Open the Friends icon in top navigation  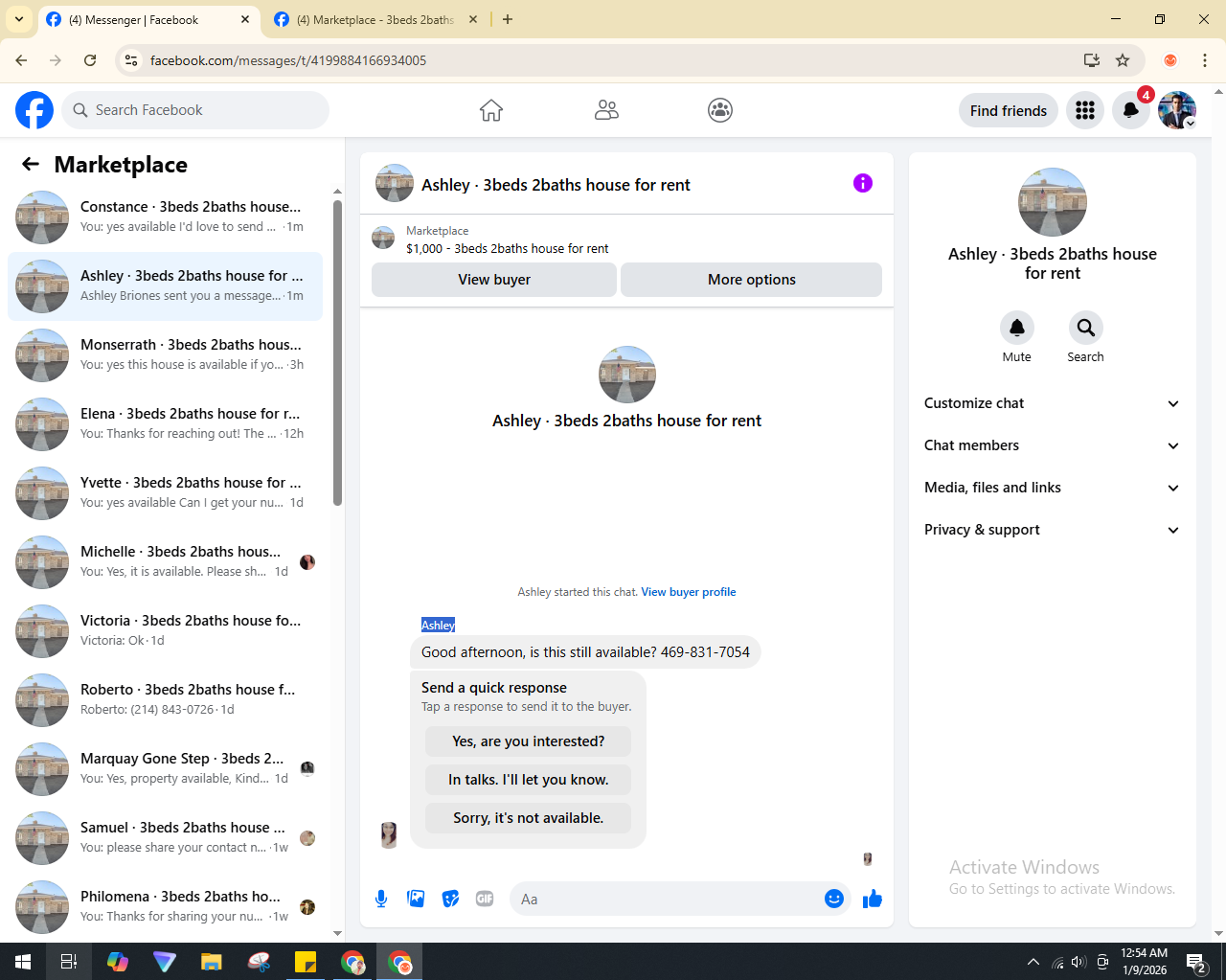tap(606, 110)
